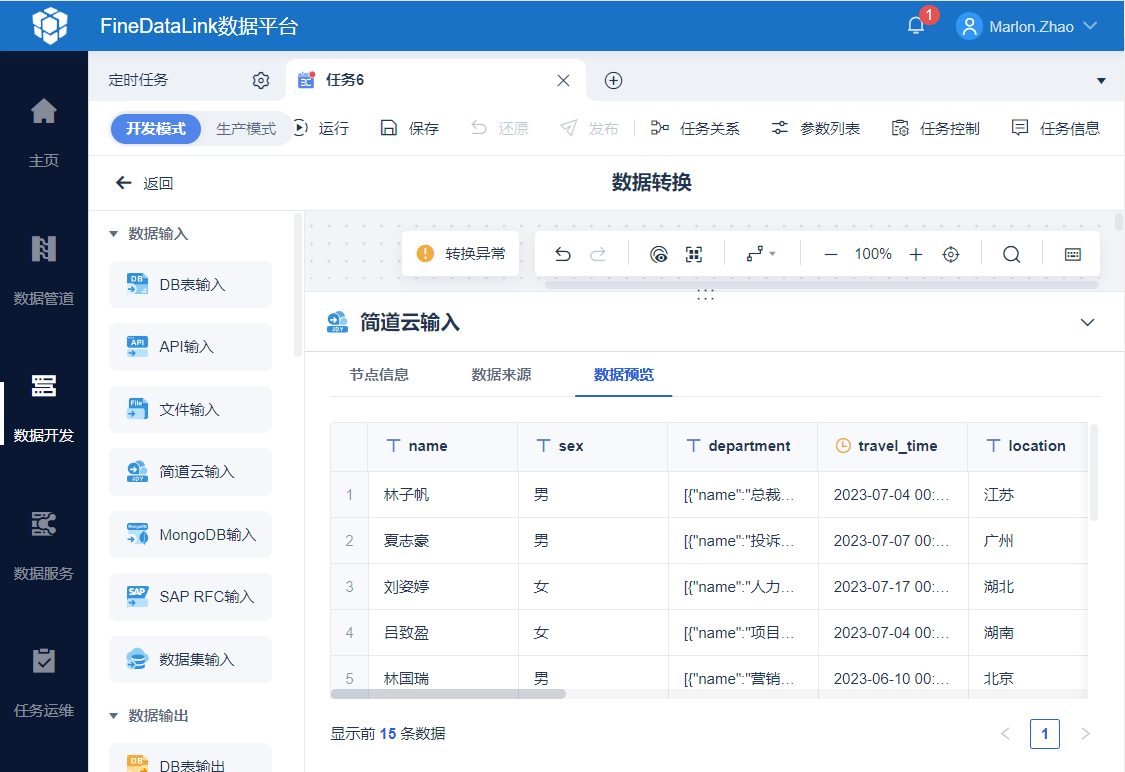This screenshot has width=1125, height=772.
Task: Collapse the 数据输出 group
Action: (x=113, y=716)
